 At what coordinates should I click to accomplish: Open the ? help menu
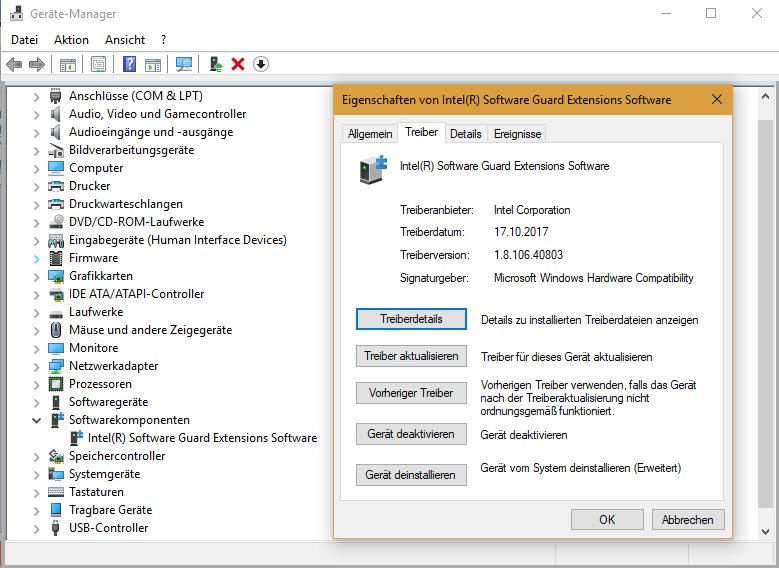pos(163,40)
